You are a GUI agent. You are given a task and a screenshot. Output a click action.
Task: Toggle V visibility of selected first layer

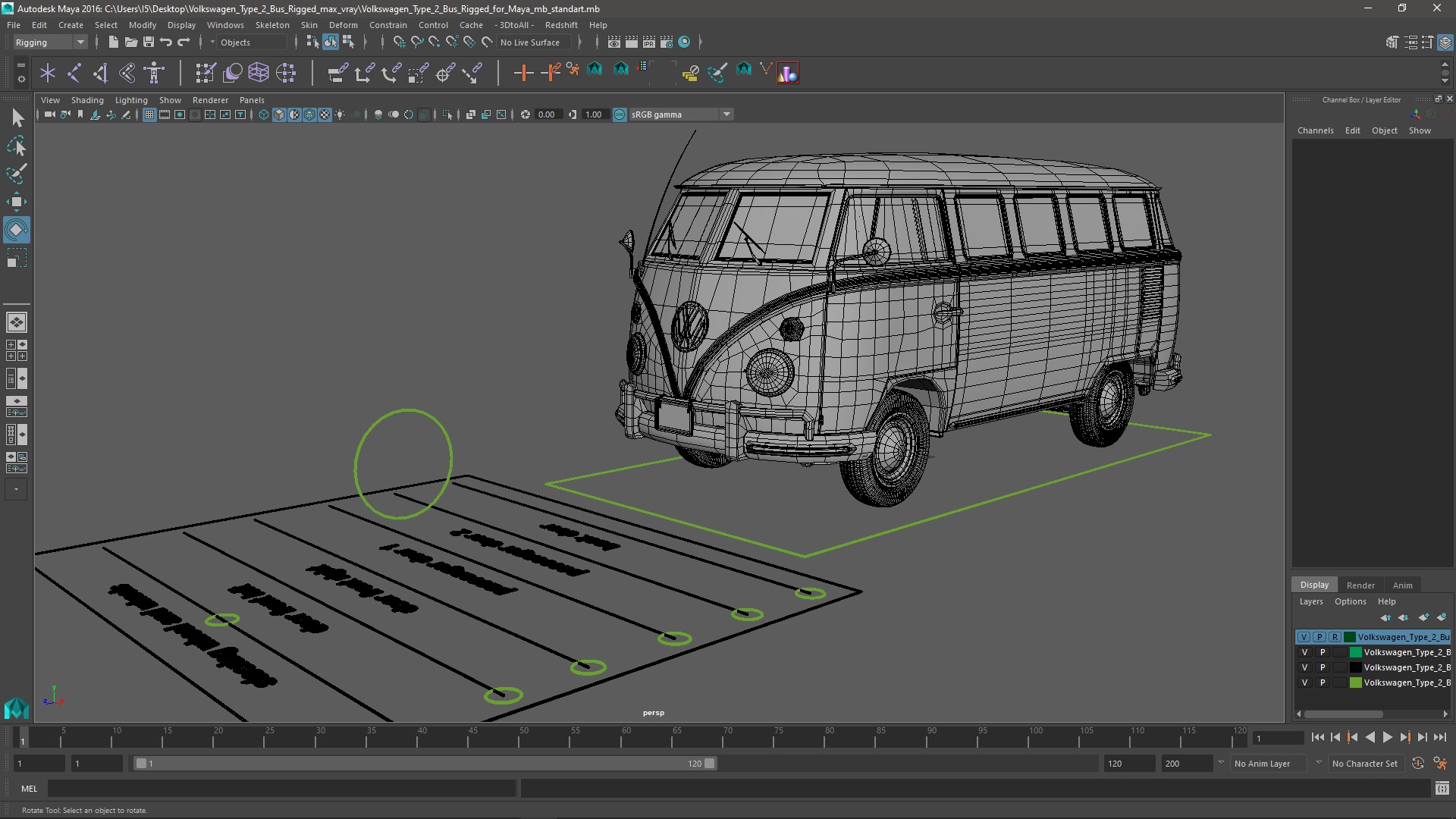pyautogui.click(x=1304, y=637)
